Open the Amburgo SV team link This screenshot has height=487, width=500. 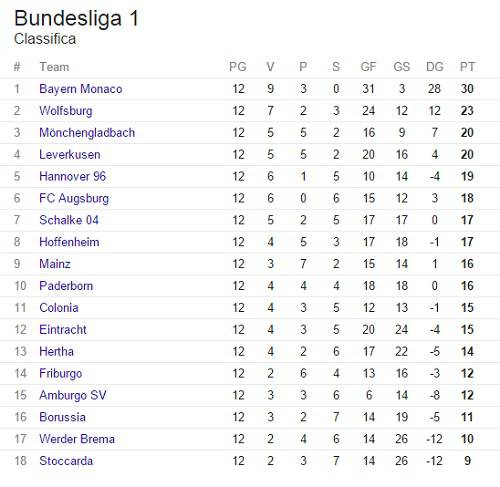(73, 395)
